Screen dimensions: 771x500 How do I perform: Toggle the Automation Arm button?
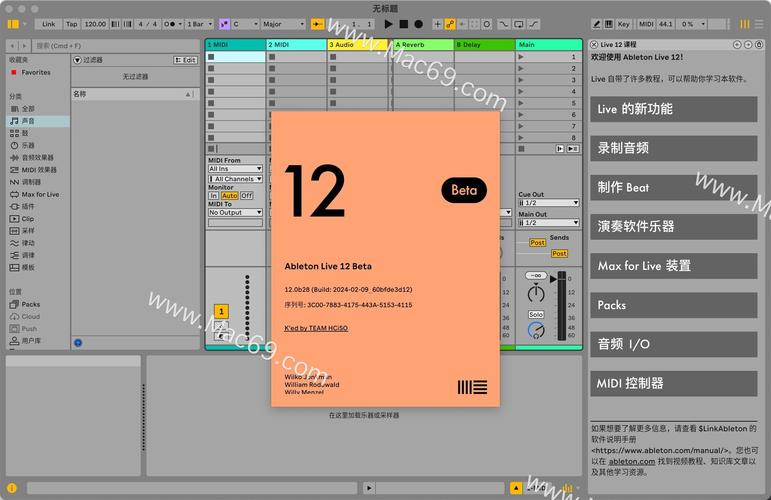pyautogui.click(x=449, y=24)
